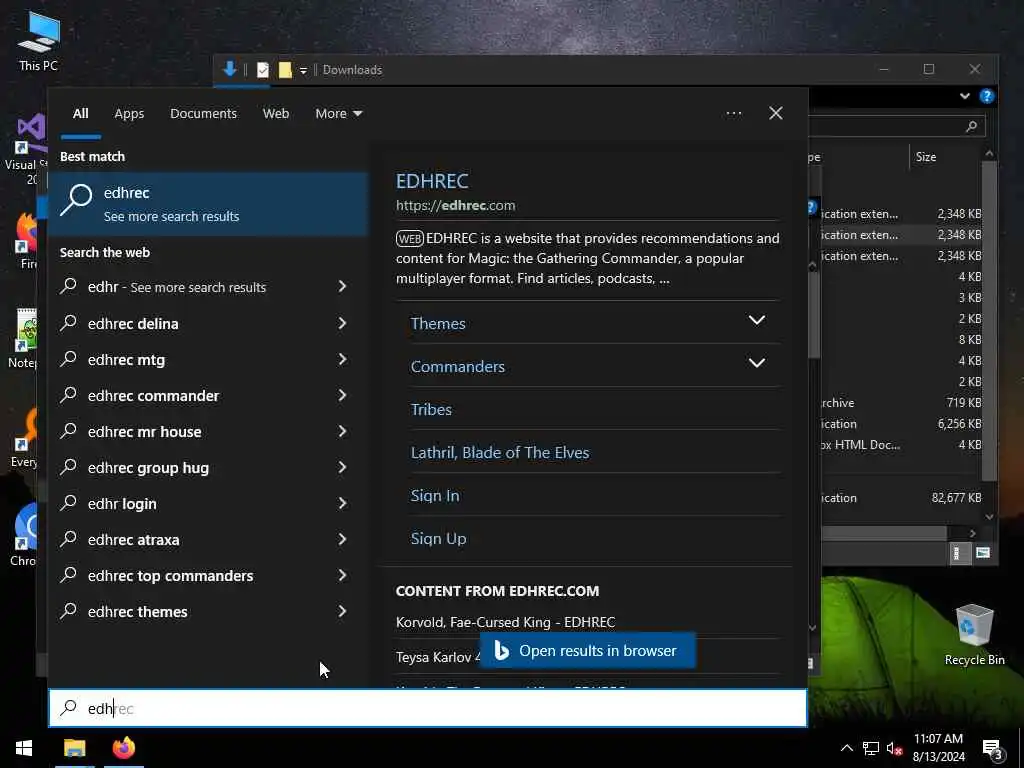Click the Properties quick access toolbar icon
The height and width of the screenshot is (768, 1024).
point(263,70)
